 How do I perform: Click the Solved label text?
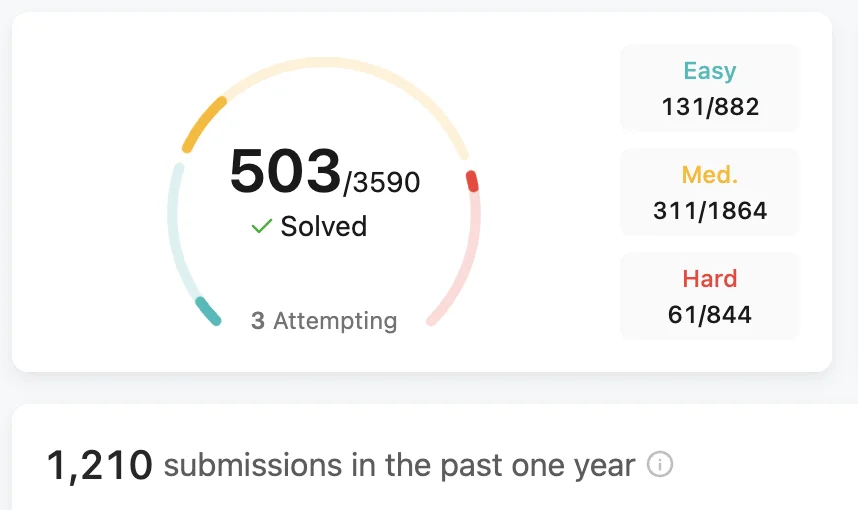point(323,226)
